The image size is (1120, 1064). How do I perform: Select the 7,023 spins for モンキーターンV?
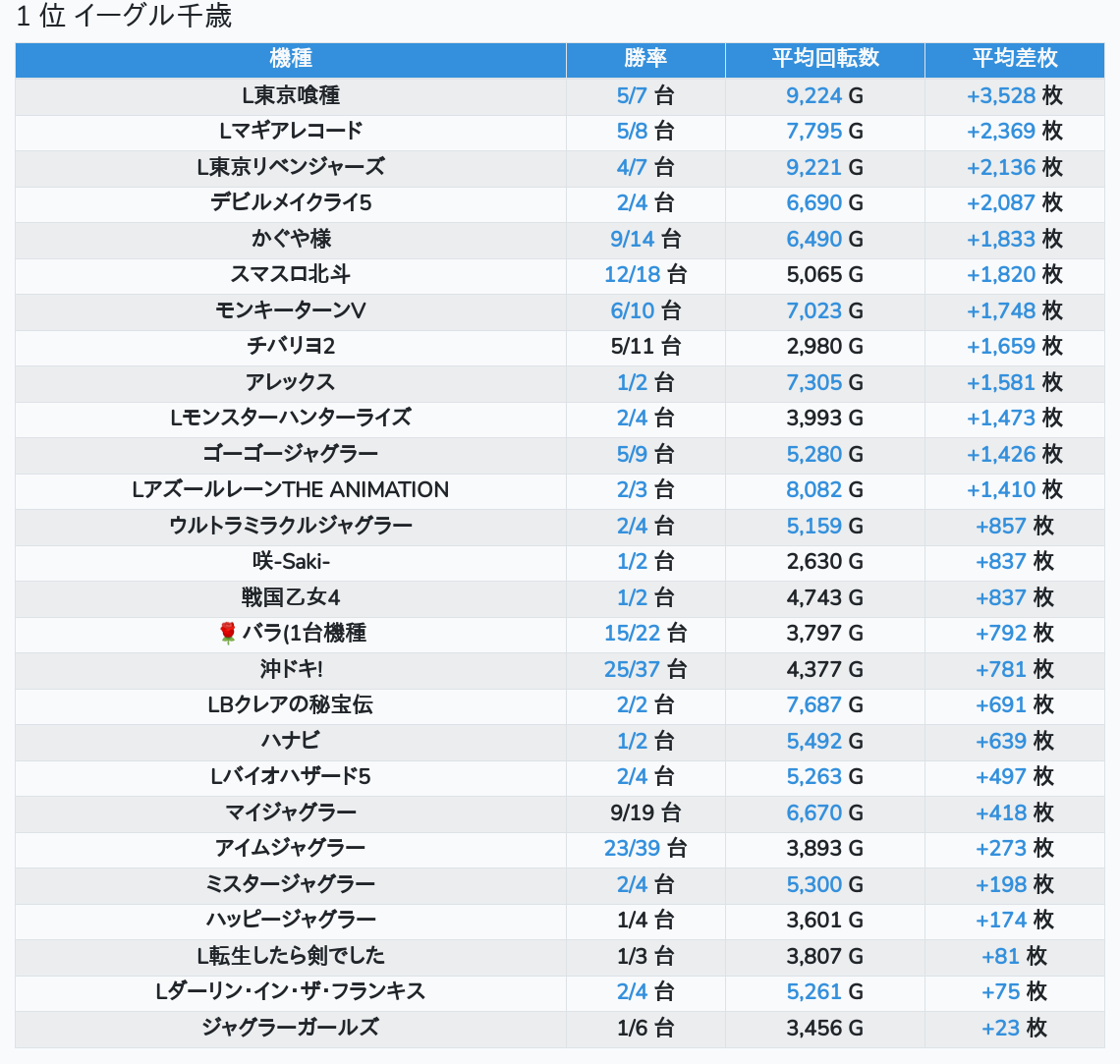tap(814, 310)
